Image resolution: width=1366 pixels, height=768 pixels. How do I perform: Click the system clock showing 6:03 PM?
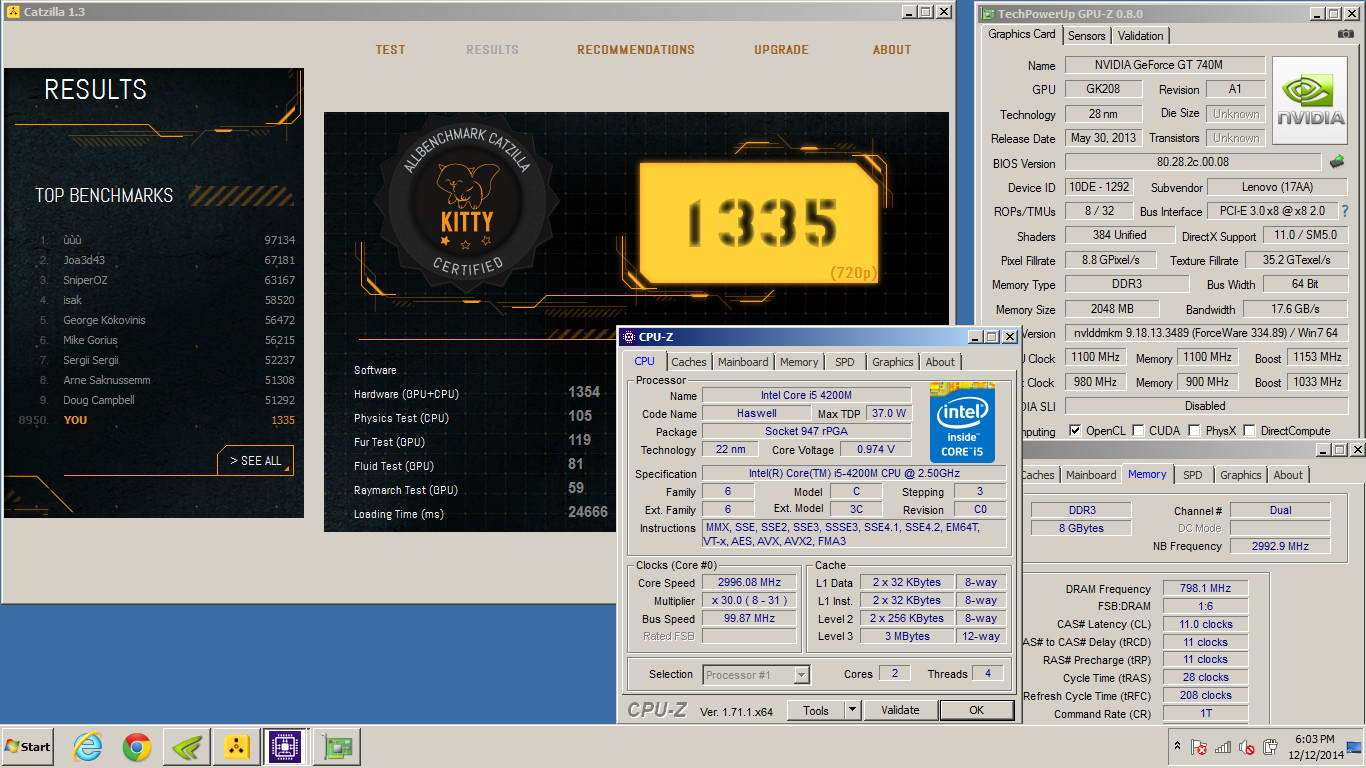point(1314,747)
